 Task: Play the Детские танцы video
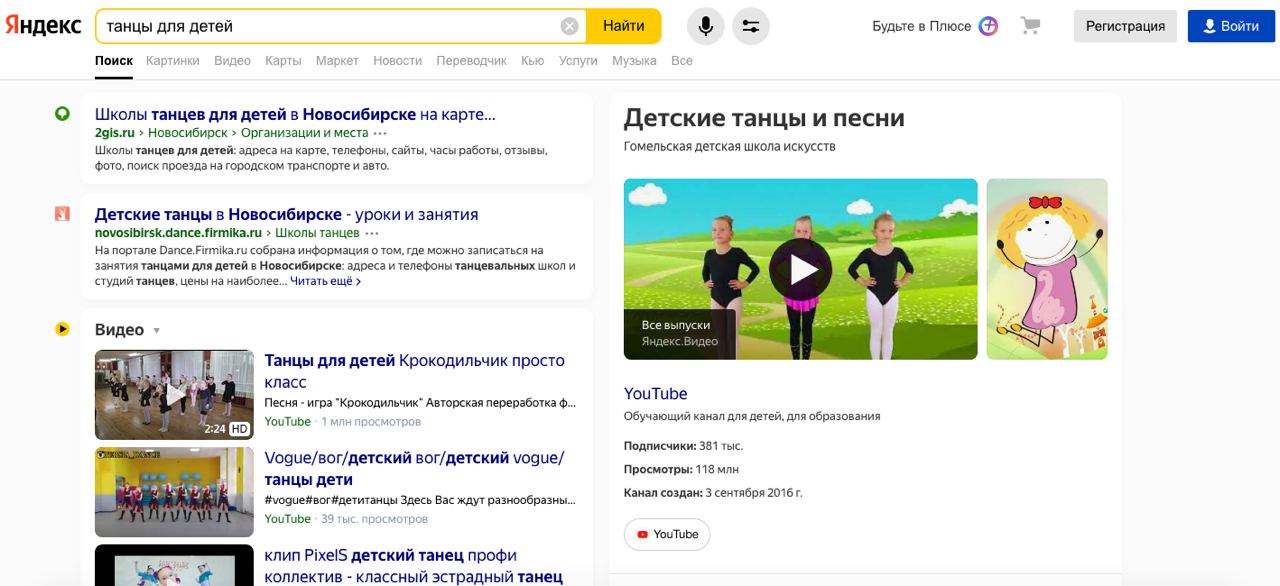pos(800,269)
